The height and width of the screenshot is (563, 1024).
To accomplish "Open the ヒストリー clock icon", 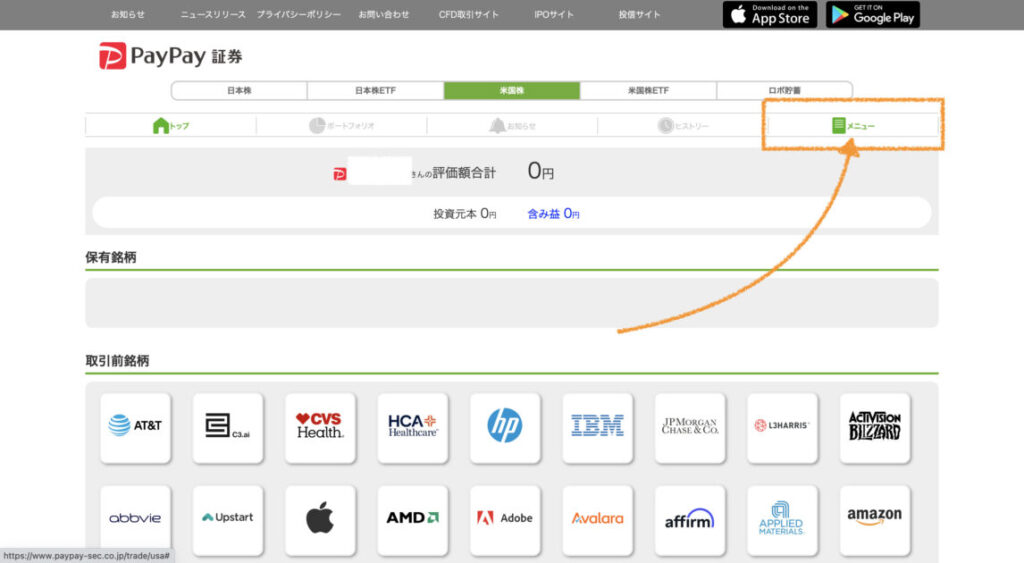I will click(665, 126).
